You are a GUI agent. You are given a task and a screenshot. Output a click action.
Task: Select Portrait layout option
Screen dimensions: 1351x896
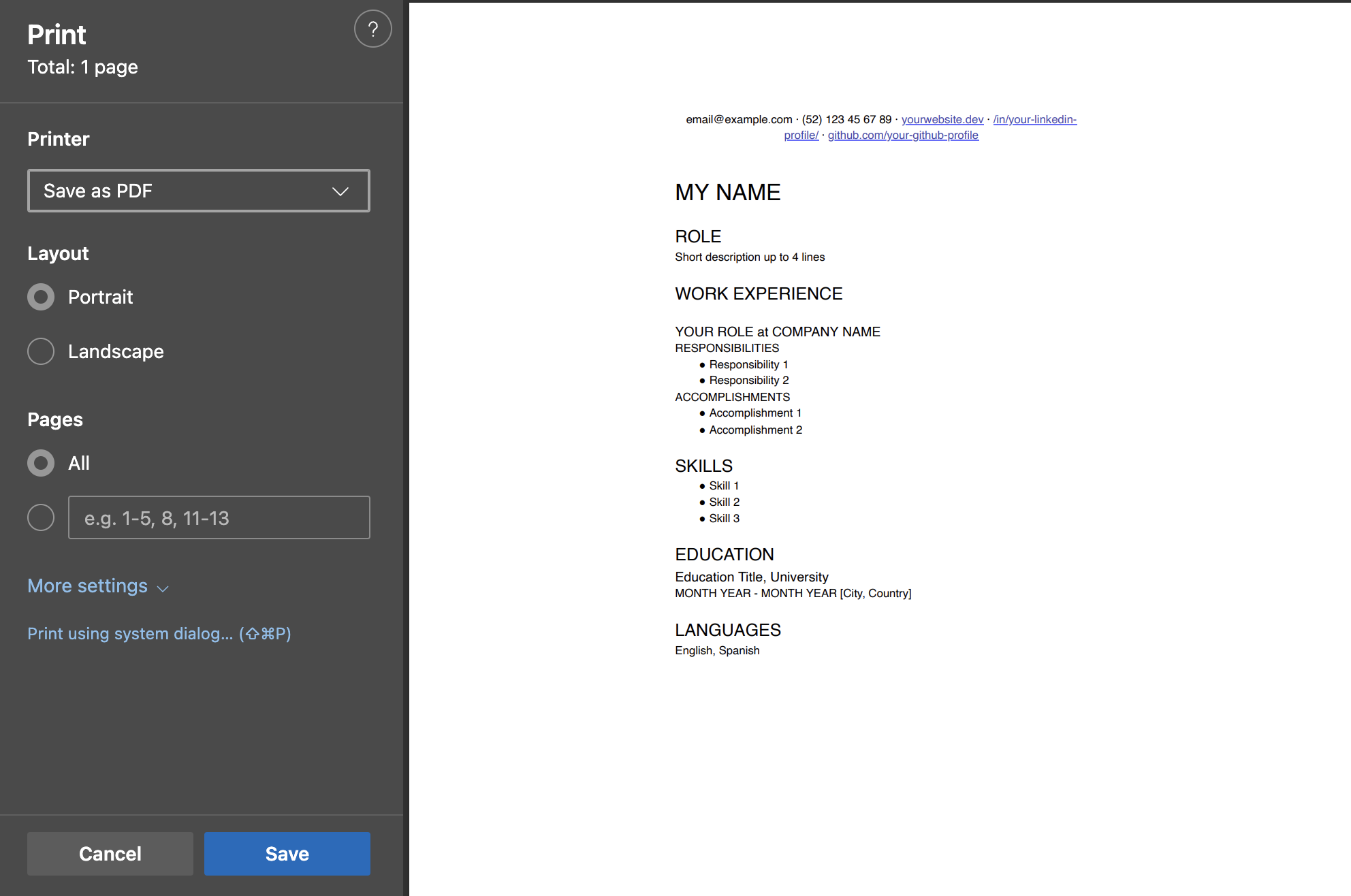pos(41,297)
